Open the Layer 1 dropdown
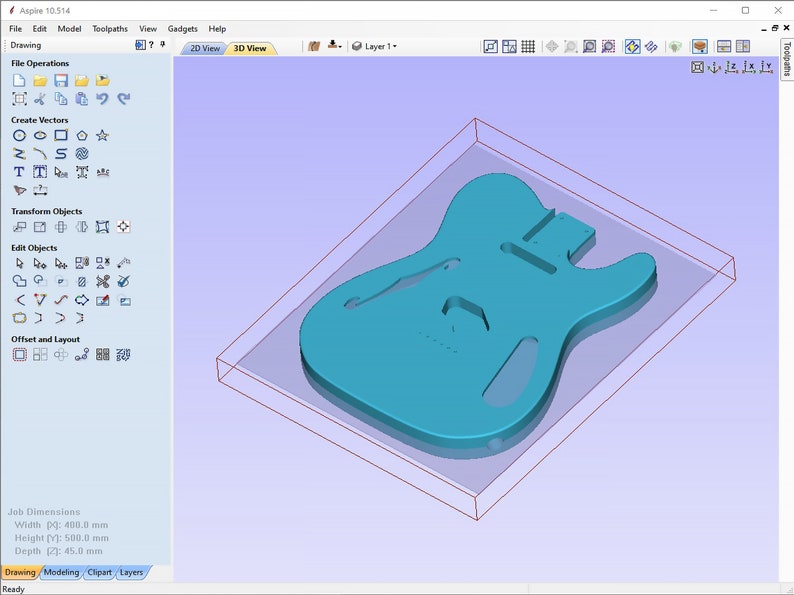Screen dimensions: 794x595 pyautogui.click(x=375, y=47)
